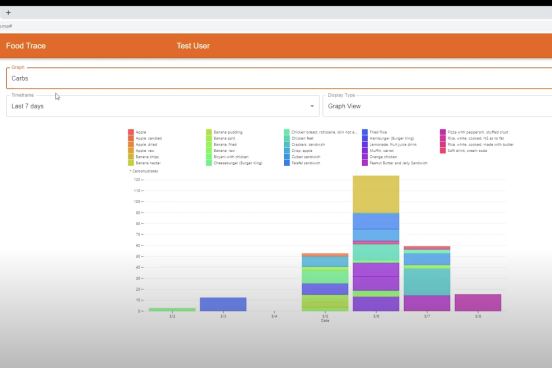
Task: Click the 5/7 x-axis date label
Action: (427, 317)
